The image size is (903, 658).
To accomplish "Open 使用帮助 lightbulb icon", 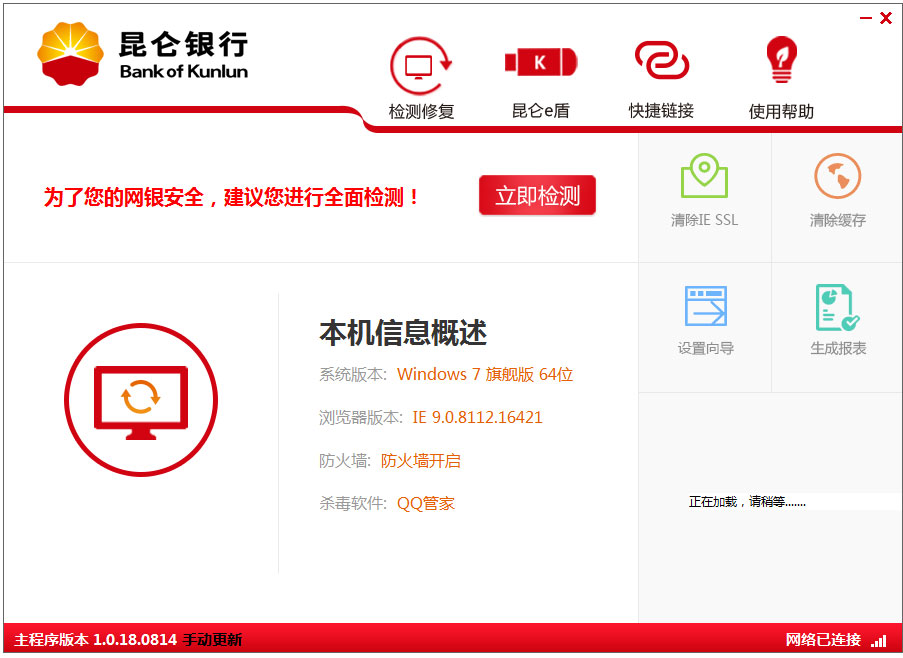I will pos(781,62).
